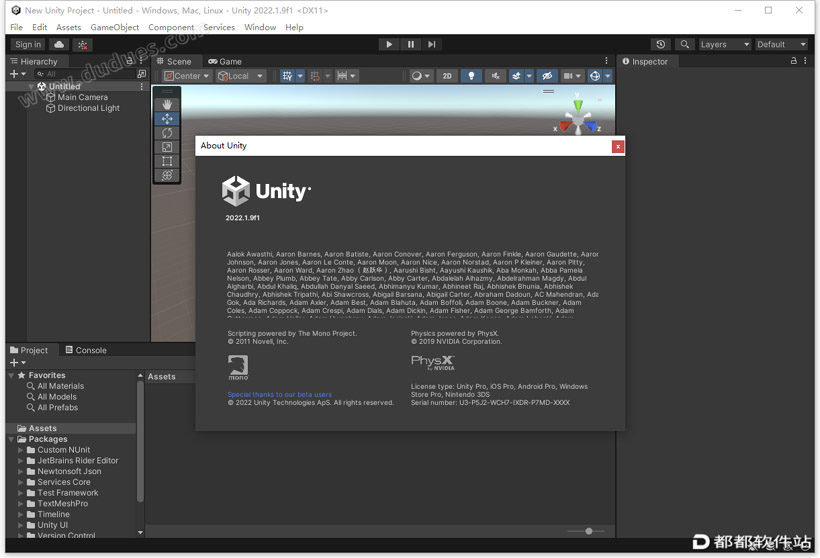Screen dimensions: 820x558
Task: Open the Local rotation dropdown
Action: click(241, 76)
